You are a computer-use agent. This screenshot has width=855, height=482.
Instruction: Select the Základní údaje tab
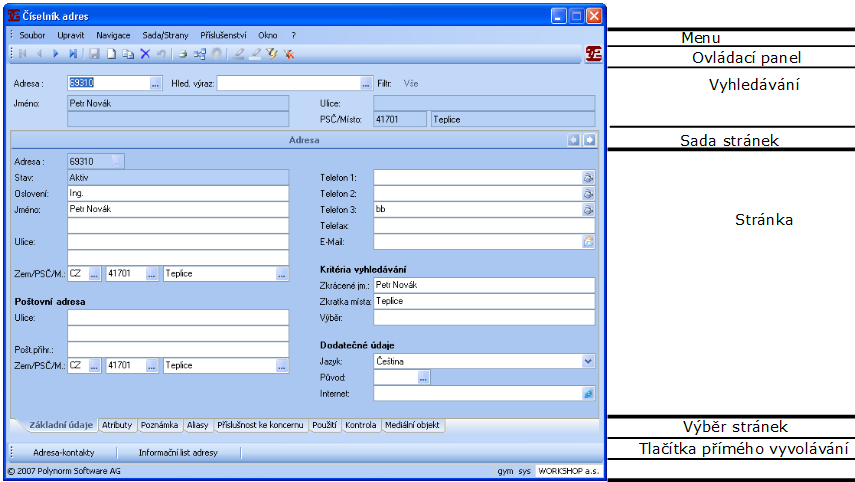tap(61, 425)
